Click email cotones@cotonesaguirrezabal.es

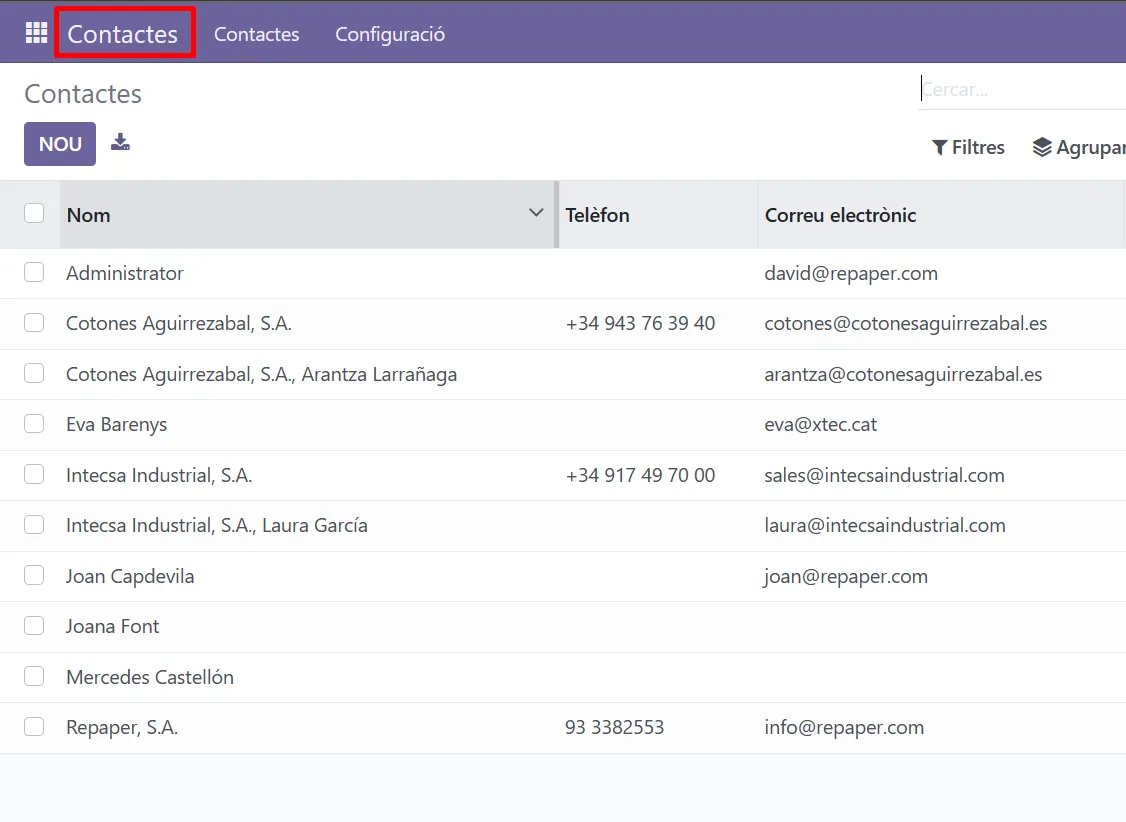point(905,323)
